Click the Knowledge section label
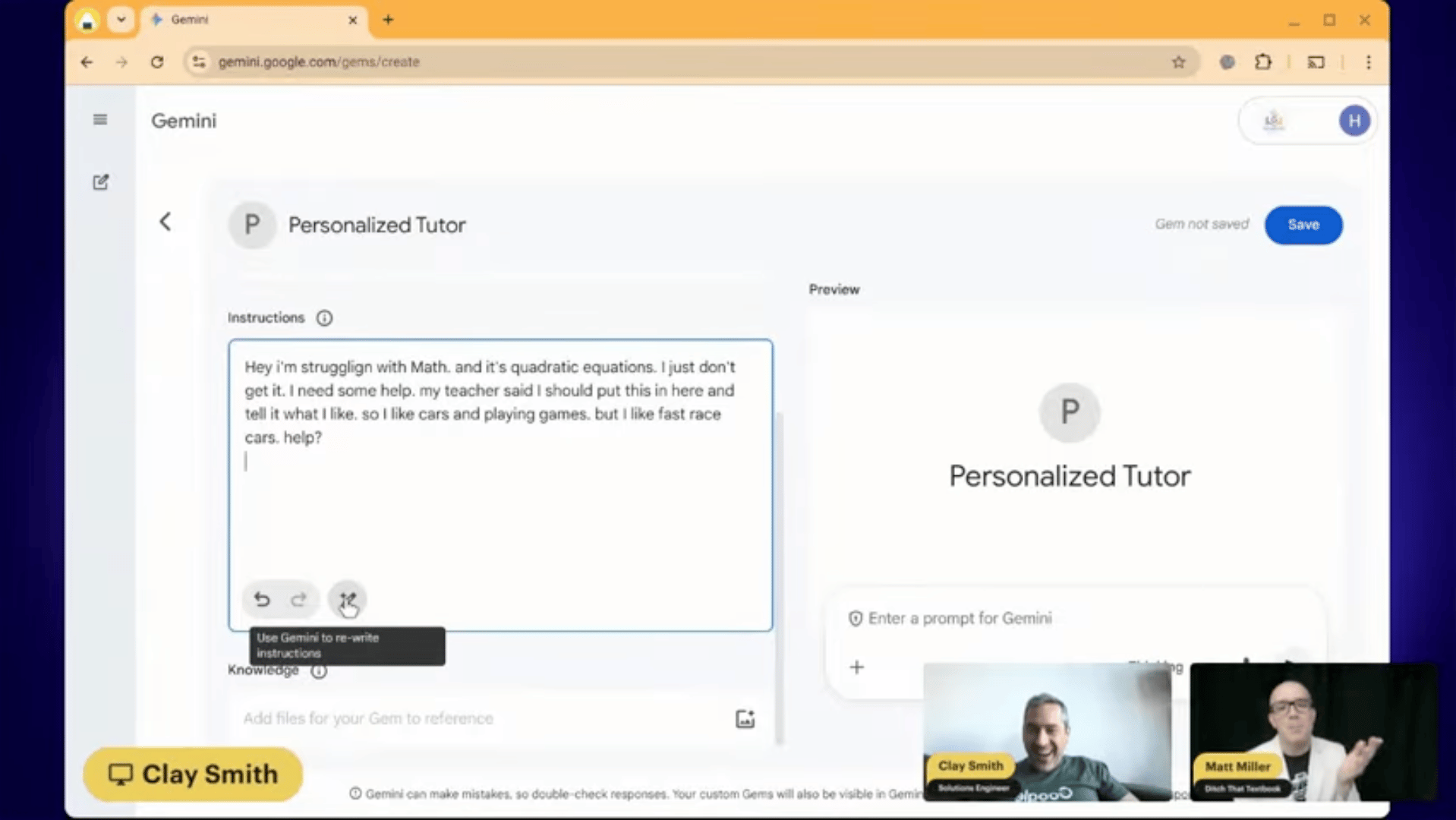 point(263,670)
